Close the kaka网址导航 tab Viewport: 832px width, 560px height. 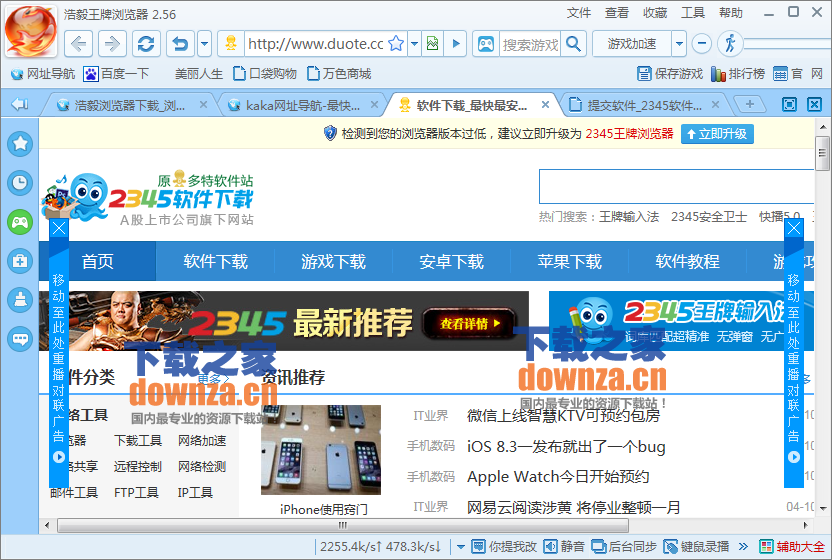click(x=374, y=105)
